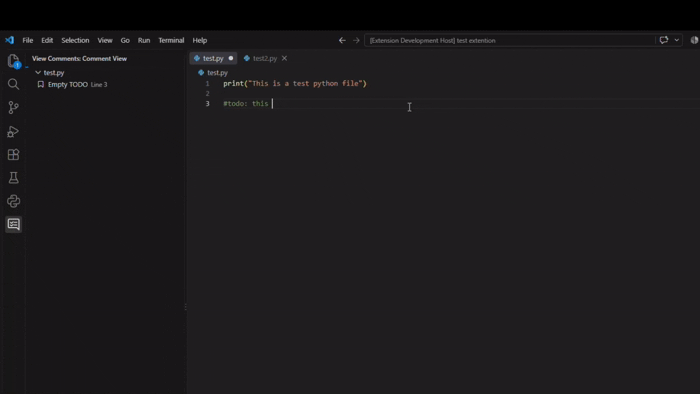This screenshot has width=700, height=394.
Task: Click the Python file icon on the test2.py tab
Action: point(246,58)
